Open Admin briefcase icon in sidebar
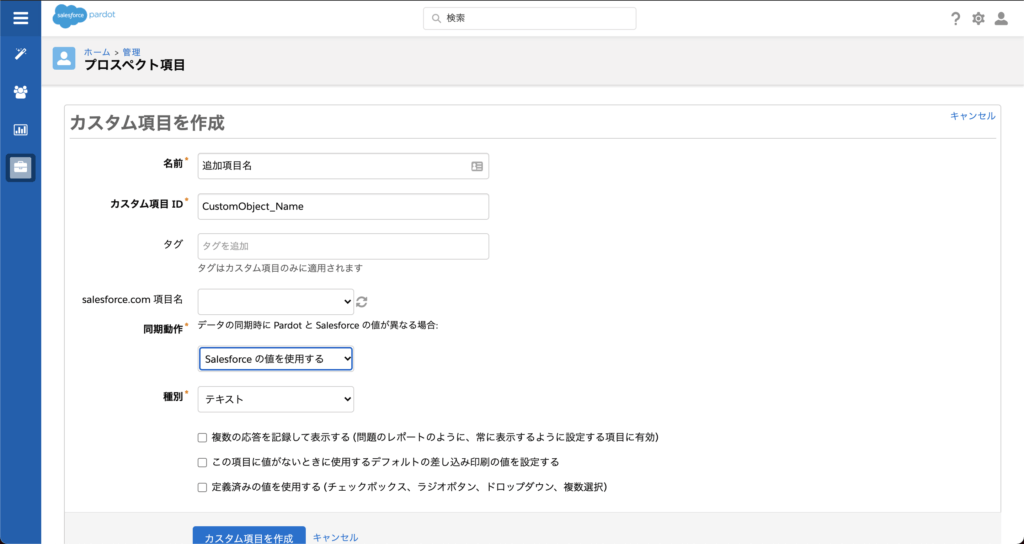1024x544 pixels. pos(20,168)
